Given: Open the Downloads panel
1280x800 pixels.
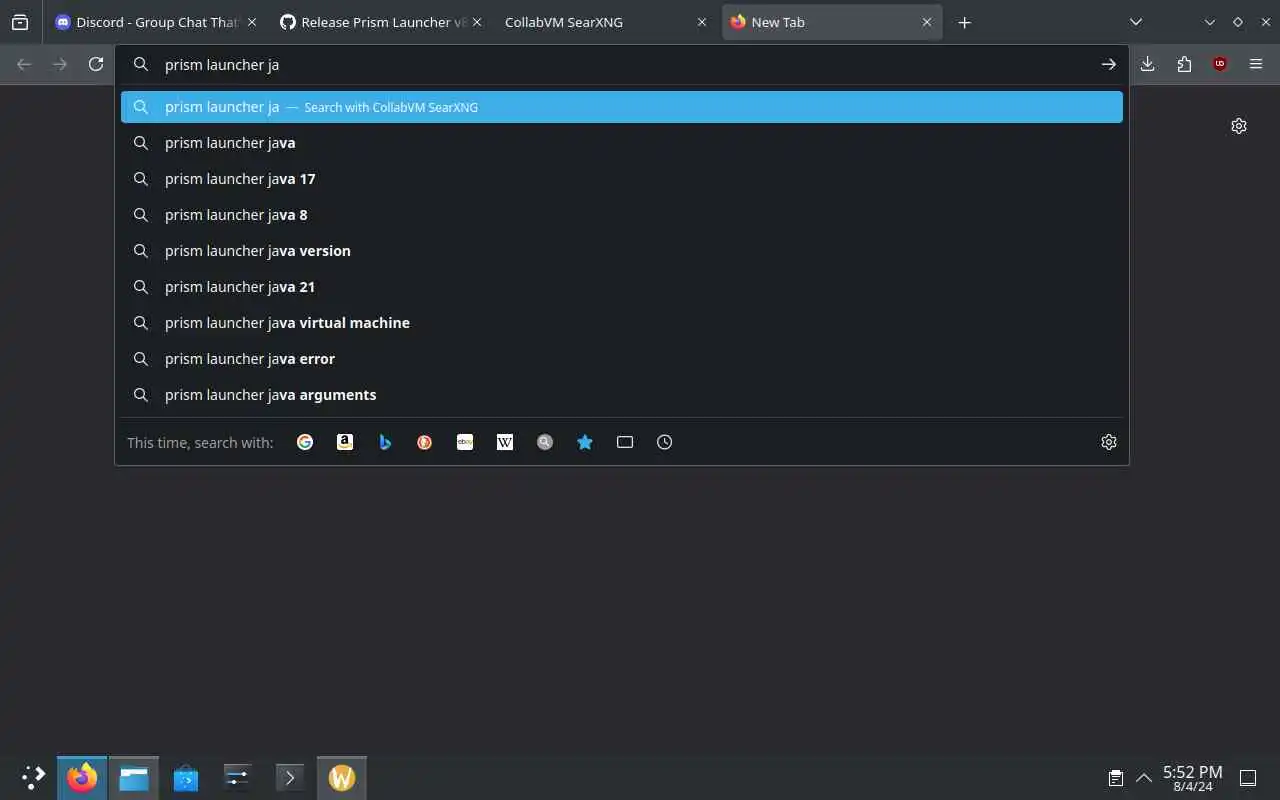Looking at the screenshot, I should [x=1147, y=64].
